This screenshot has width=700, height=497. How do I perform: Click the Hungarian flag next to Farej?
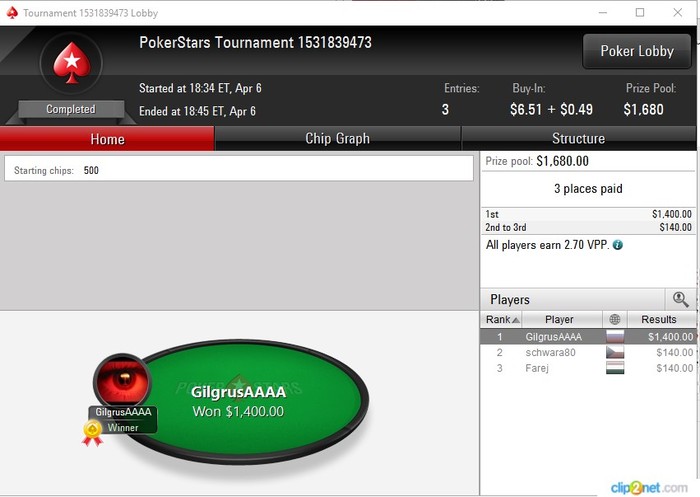pyautogui.click(x=615, y=368)
